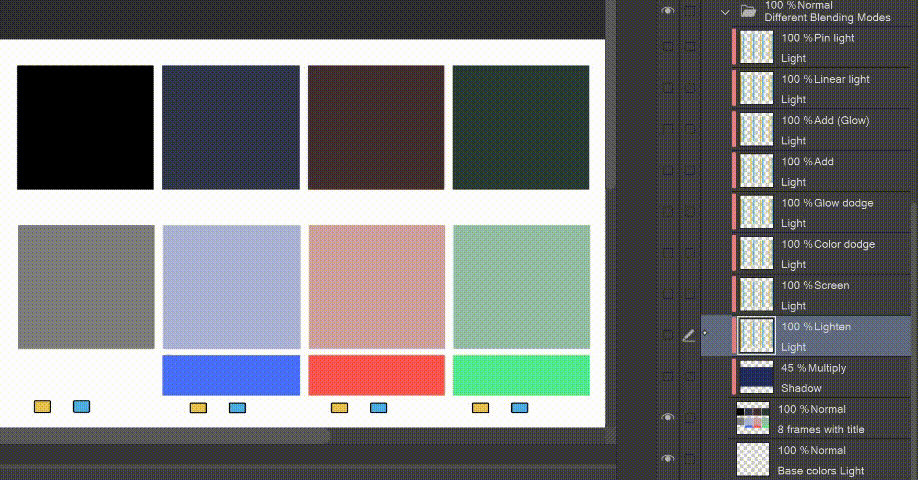Tick the selection box beside Screen layer
This screenshot has width=918, height=480.
[690, 294]
